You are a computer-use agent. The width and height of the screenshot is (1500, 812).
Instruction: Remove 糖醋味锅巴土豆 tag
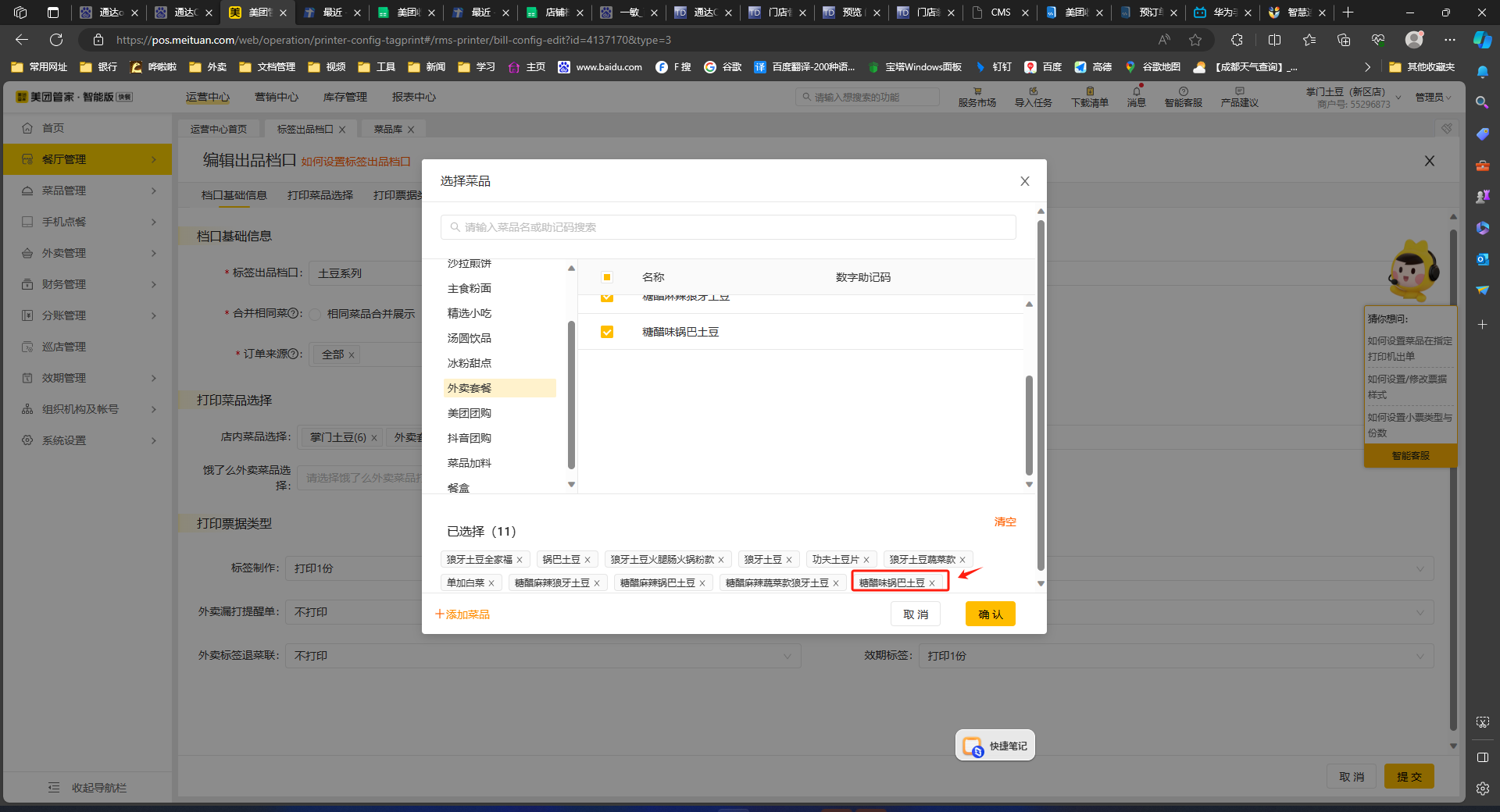[932, 583]
